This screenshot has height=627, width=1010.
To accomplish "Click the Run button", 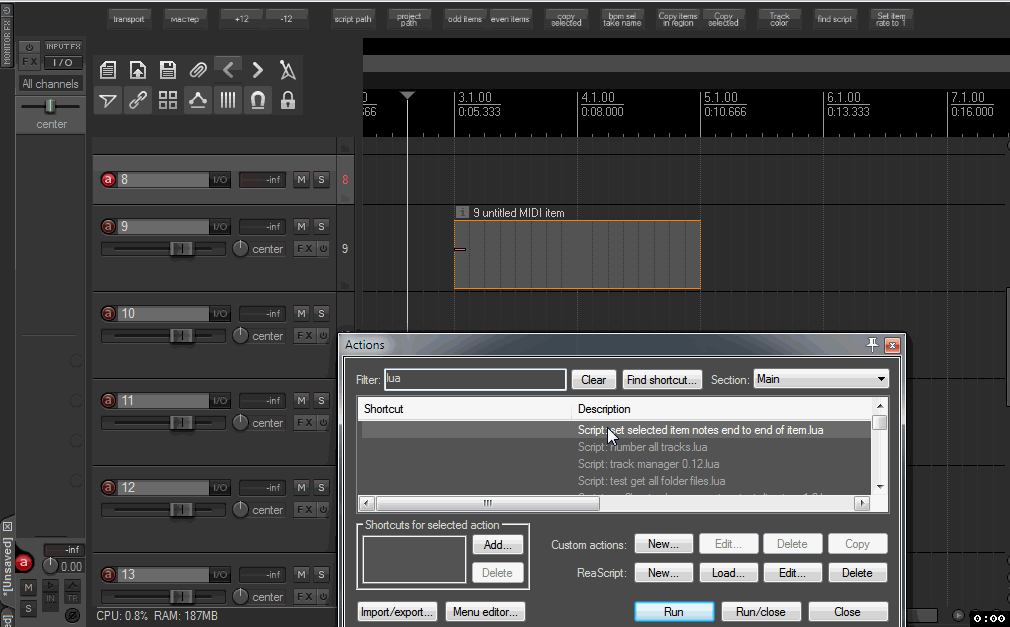I will tap(674, 612).
